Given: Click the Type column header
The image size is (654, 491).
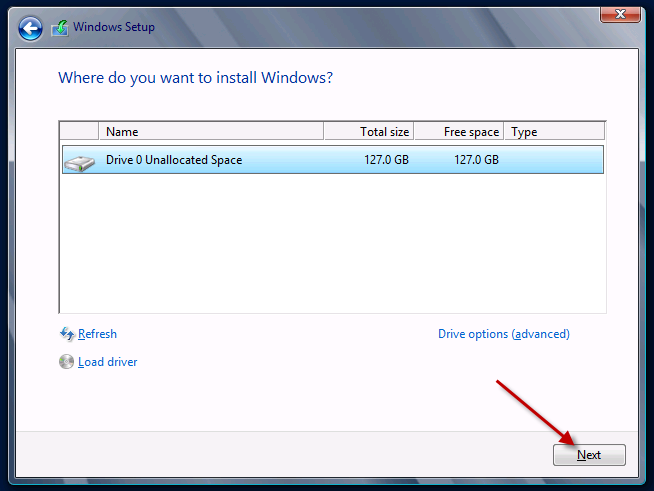Looking at the screenshot, I should pyautogui.click(x=553, y=132).
